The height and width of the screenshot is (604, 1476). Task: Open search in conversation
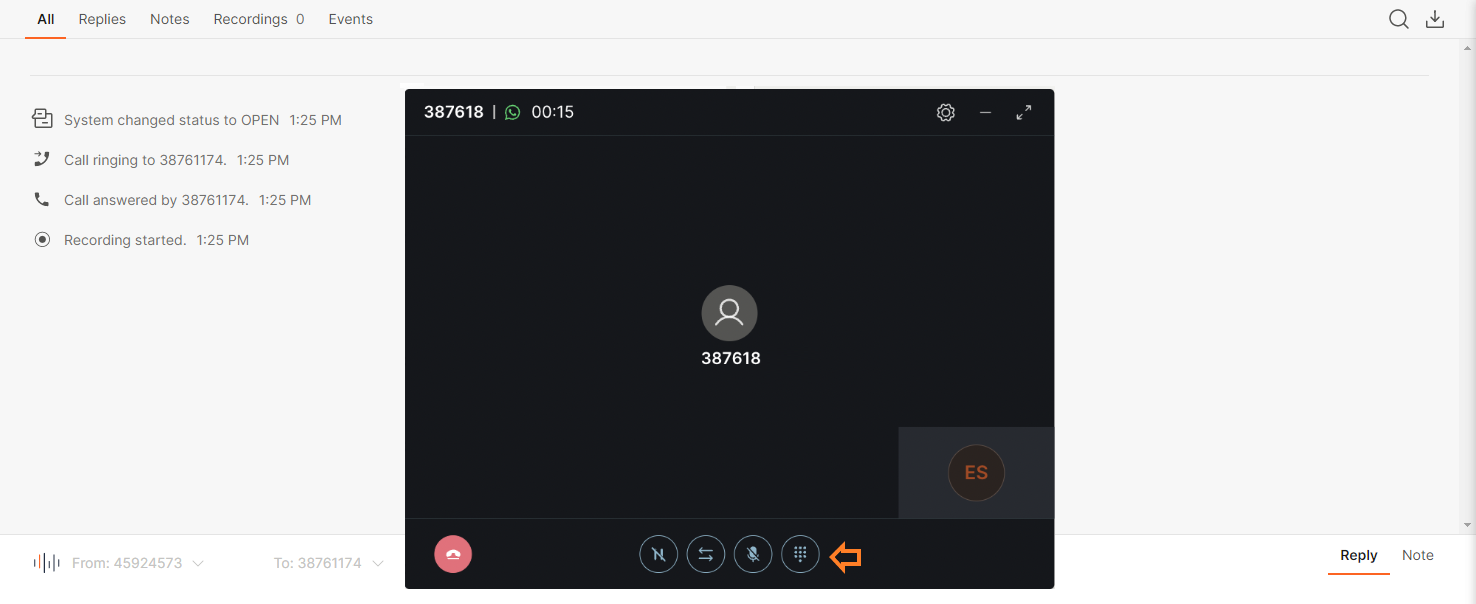point(1398,19)
